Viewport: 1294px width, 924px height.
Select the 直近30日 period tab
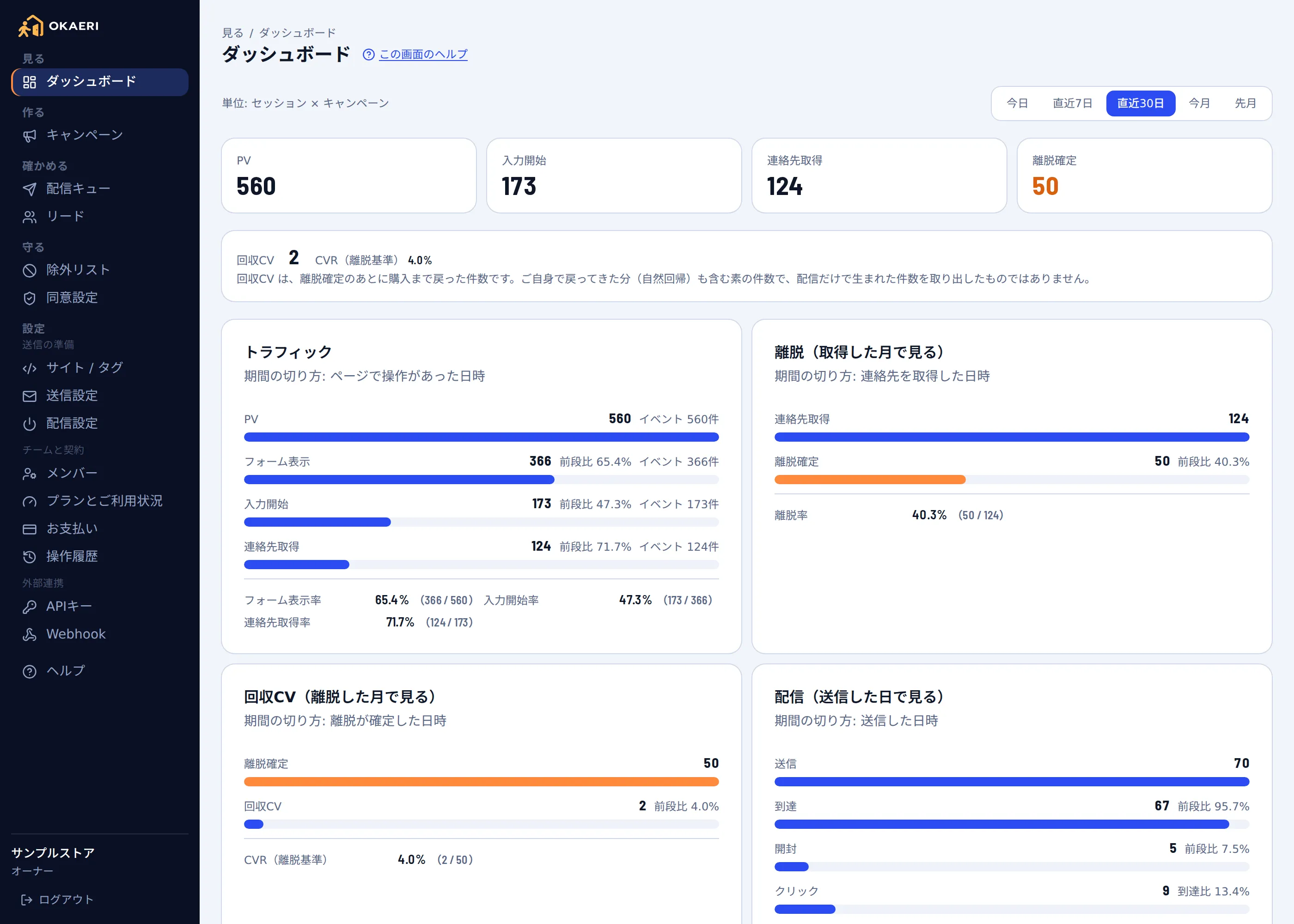click(x=1141, y=103)
